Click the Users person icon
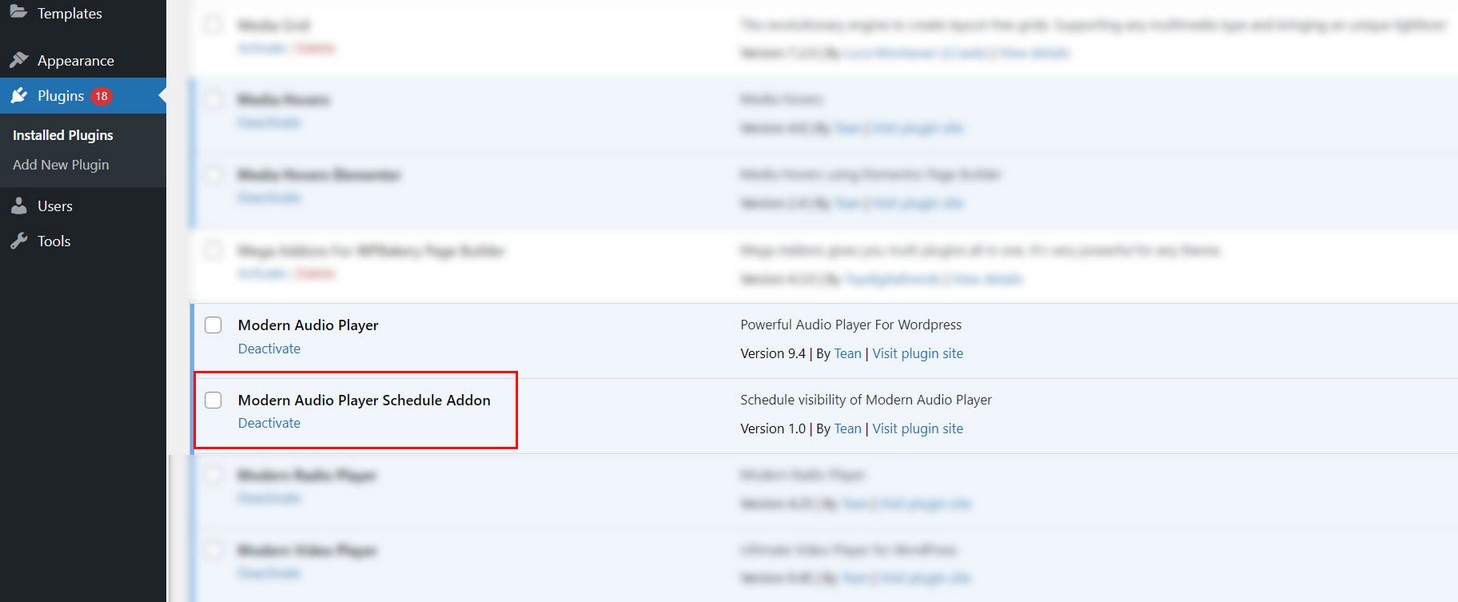Screen dimensions: 1458x602 pyautogui.click(x=18, y=206)
